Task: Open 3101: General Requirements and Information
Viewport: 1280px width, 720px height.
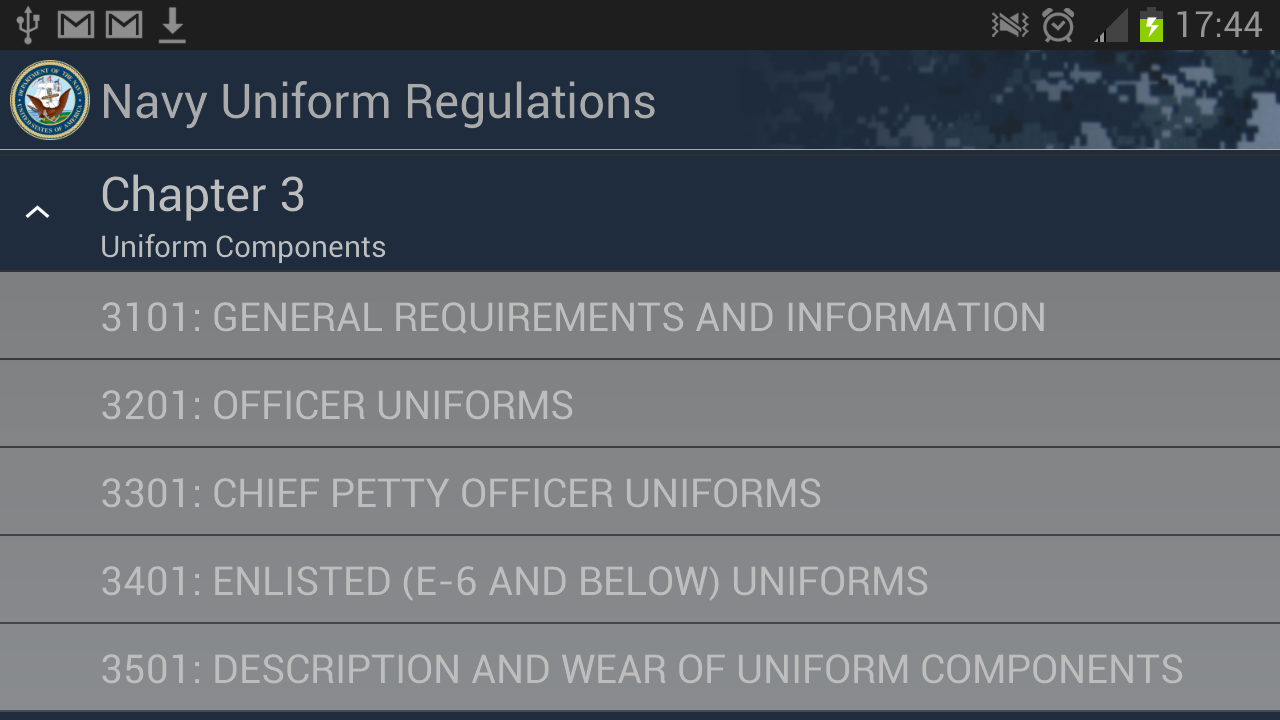Action: click(573, 317)
